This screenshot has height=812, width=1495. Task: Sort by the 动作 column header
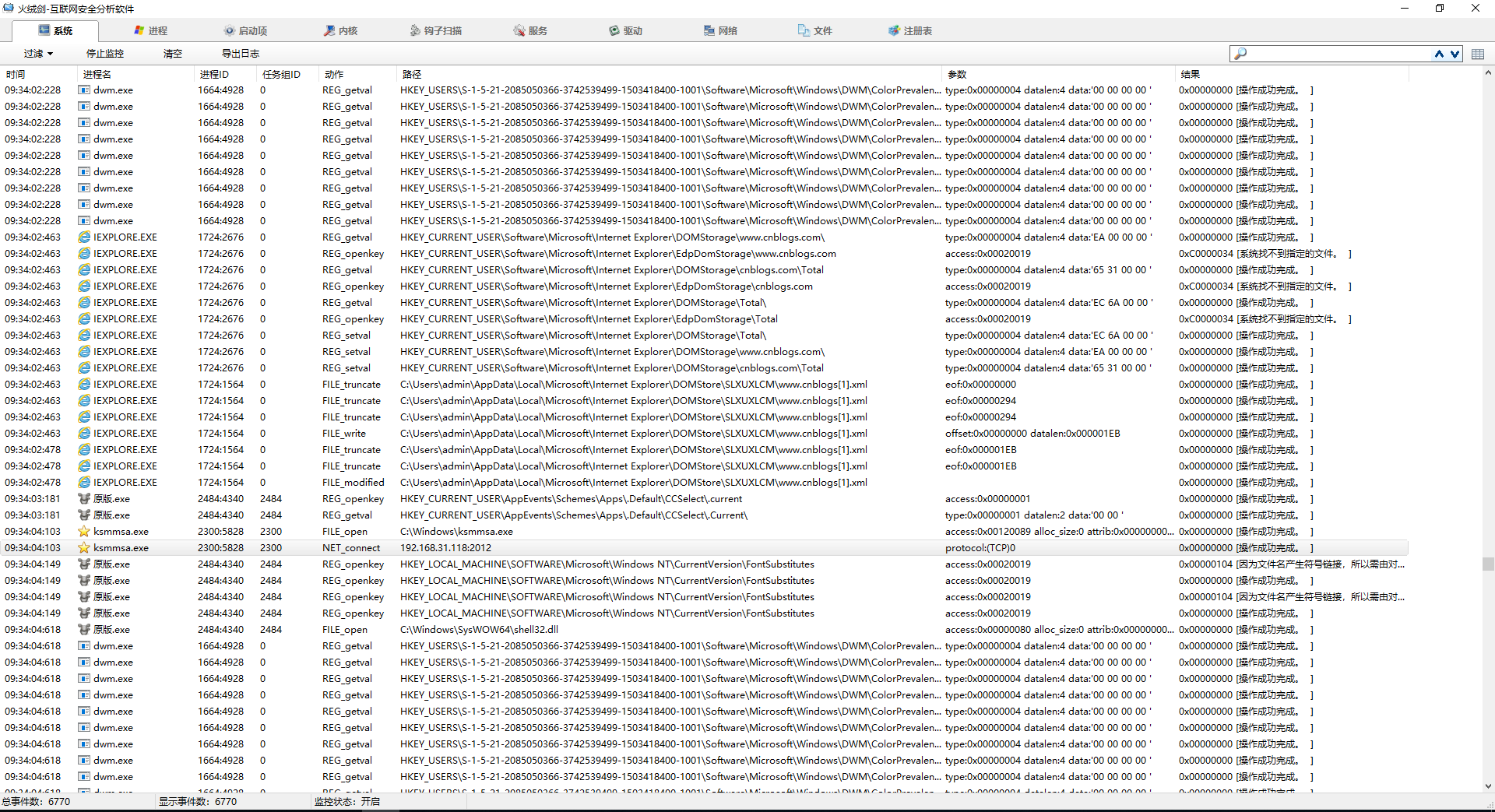point(358,74)
